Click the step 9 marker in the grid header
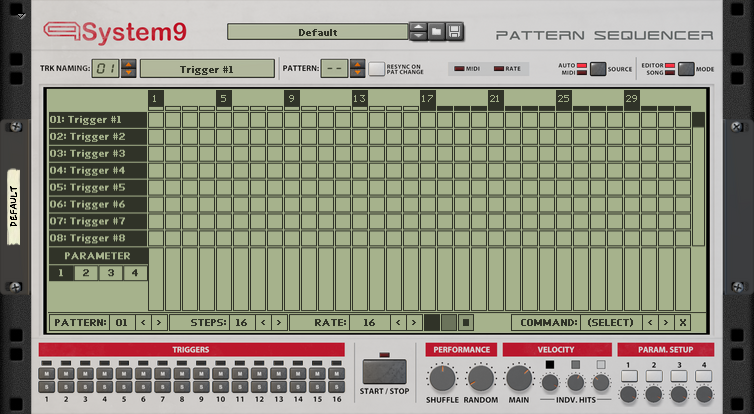This screenshot has width=754, height=414. 291,99
